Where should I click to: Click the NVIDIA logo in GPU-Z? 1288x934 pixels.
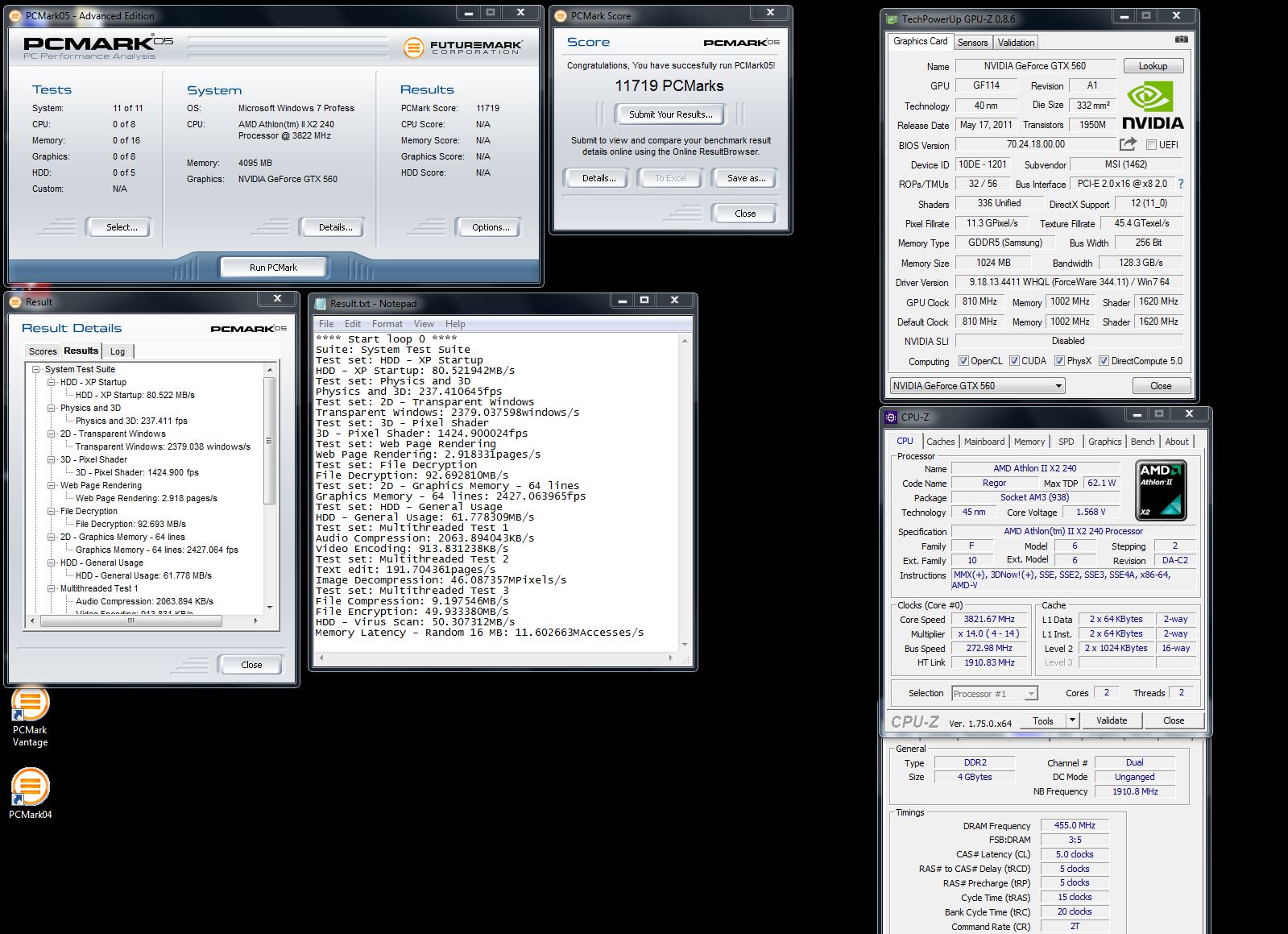pos(1153,106)
